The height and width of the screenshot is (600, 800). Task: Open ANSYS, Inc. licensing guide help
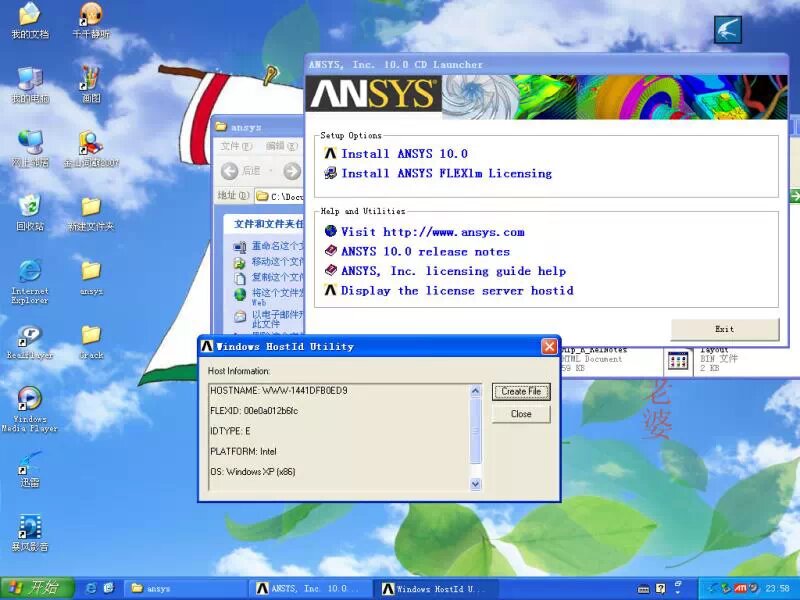pyautogui.click(x=452, y=271)
